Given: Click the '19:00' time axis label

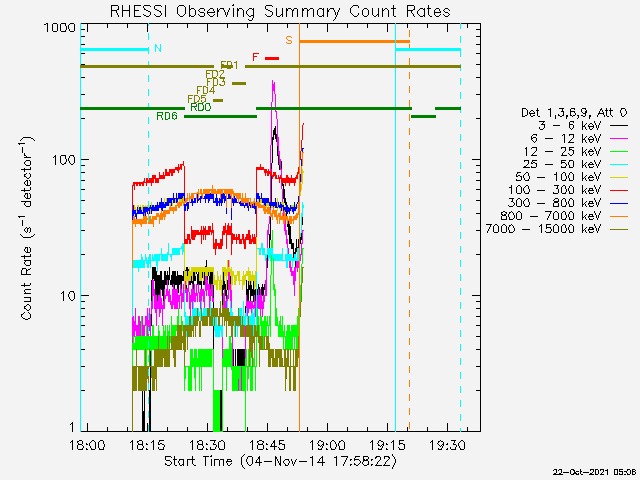Looking at the screenshot, I should (x=327, y=445).
